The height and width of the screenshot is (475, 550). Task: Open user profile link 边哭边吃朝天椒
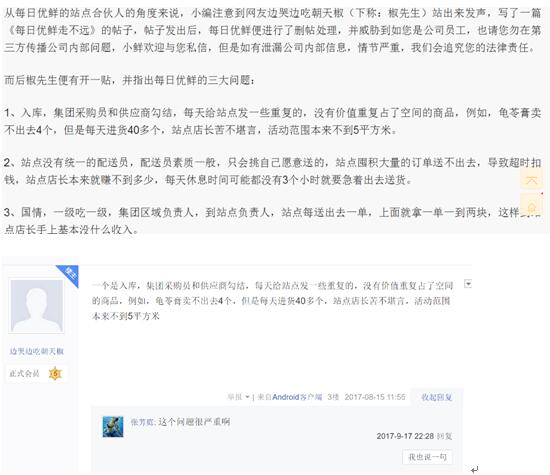coord(37,351)
